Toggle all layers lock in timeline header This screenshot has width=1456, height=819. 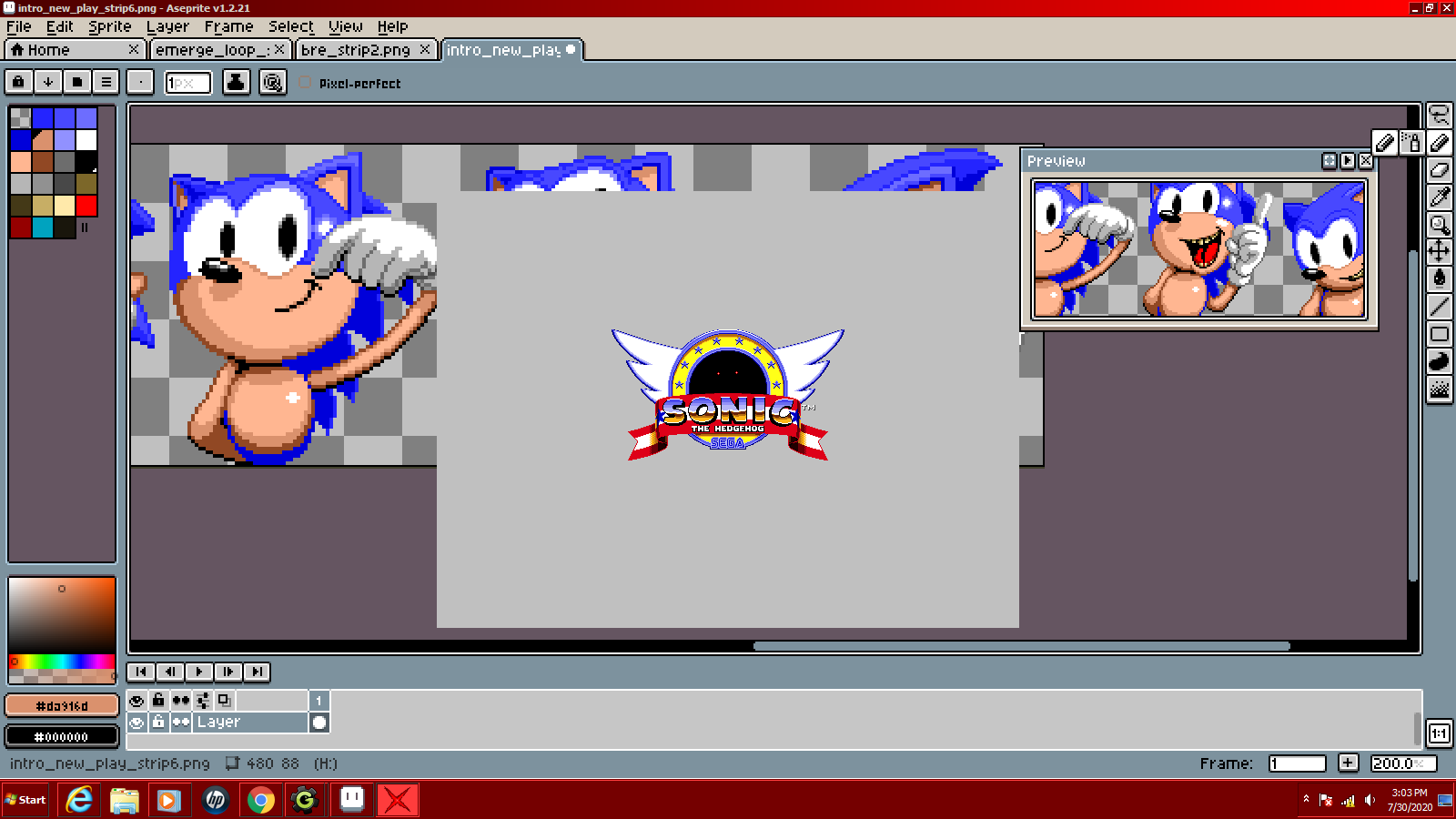pyautogui.click(x=158, y=700)
